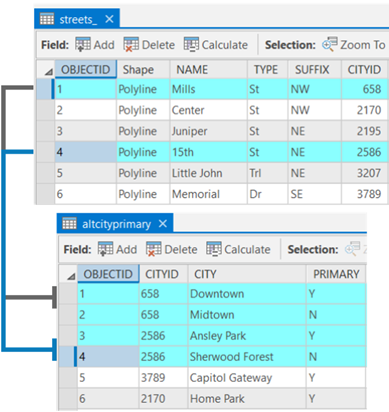Click PRIMARY value Y in Ansley Park row
Image resolution: width=389 pixels, height=412 pixels.
click(336, 336)
